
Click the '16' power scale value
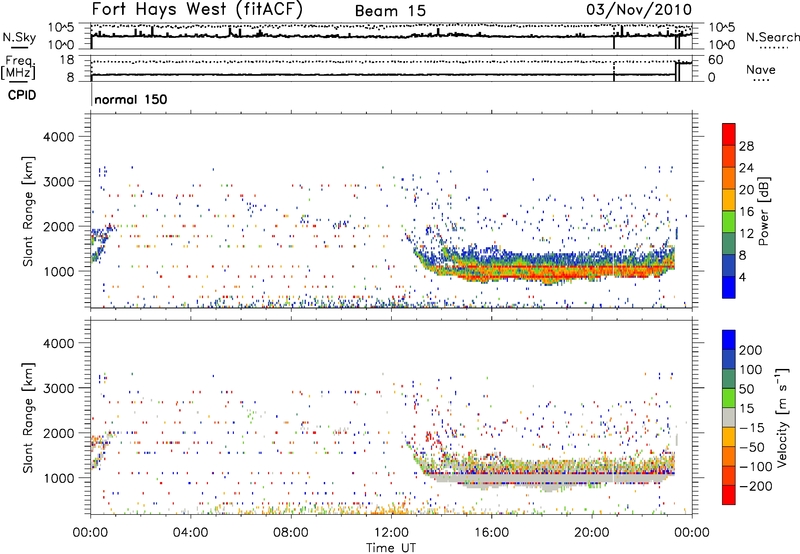[746, 212]
